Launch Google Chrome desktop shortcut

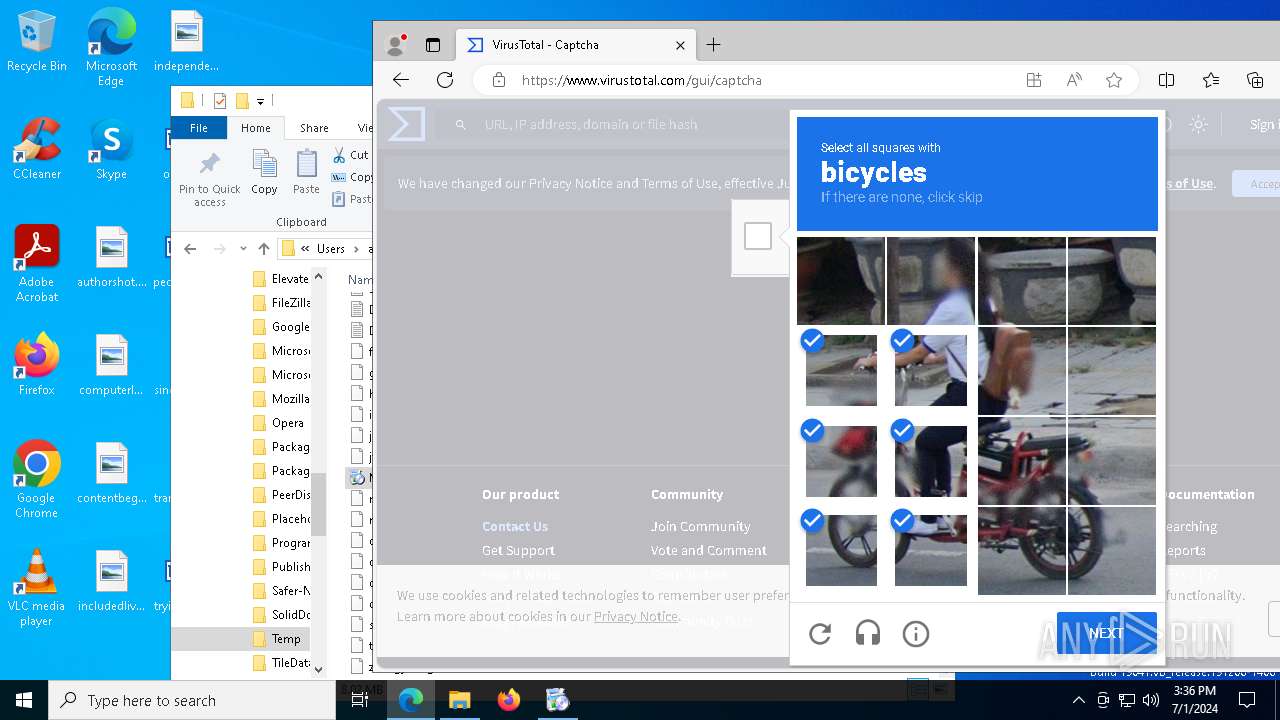pos(37,480)
